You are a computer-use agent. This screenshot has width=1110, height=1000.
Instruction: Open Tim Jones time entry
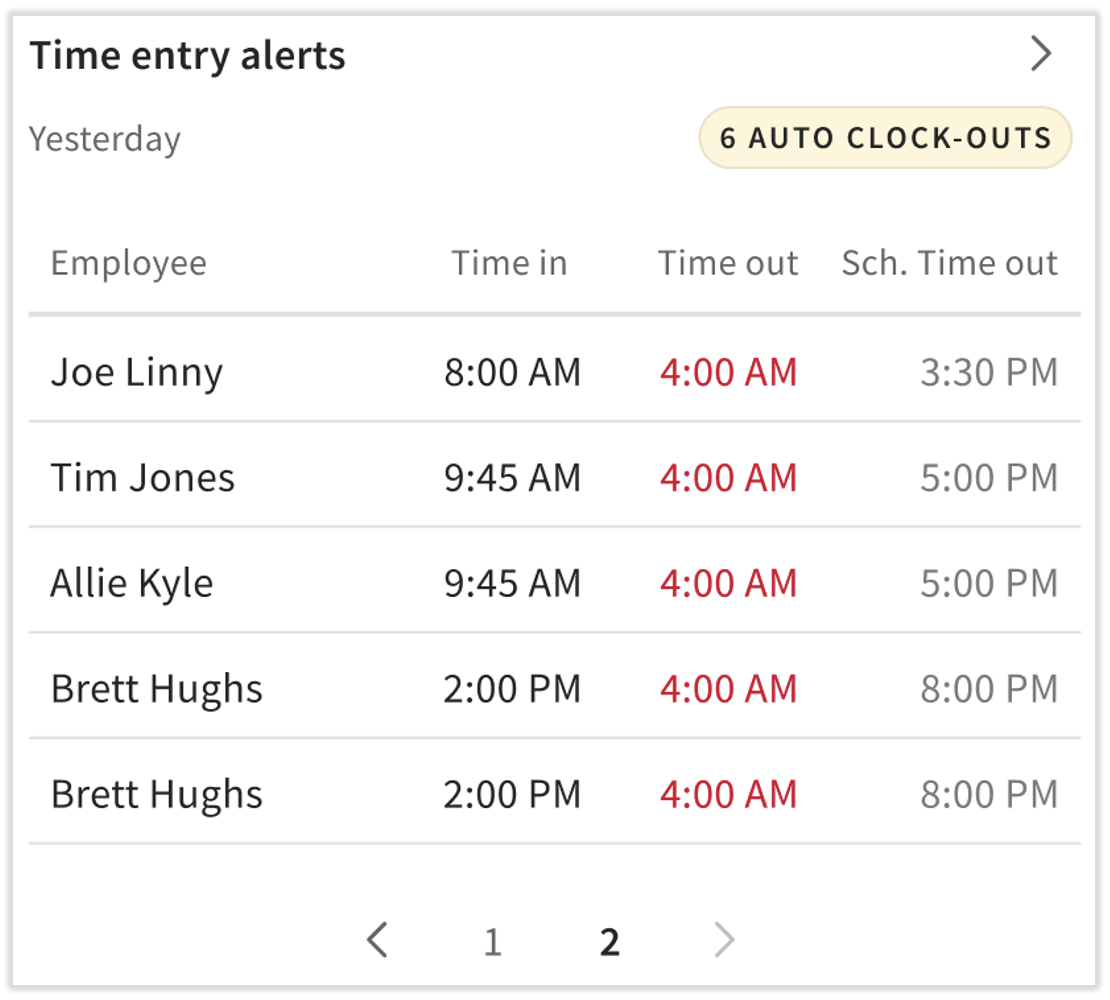143,478
